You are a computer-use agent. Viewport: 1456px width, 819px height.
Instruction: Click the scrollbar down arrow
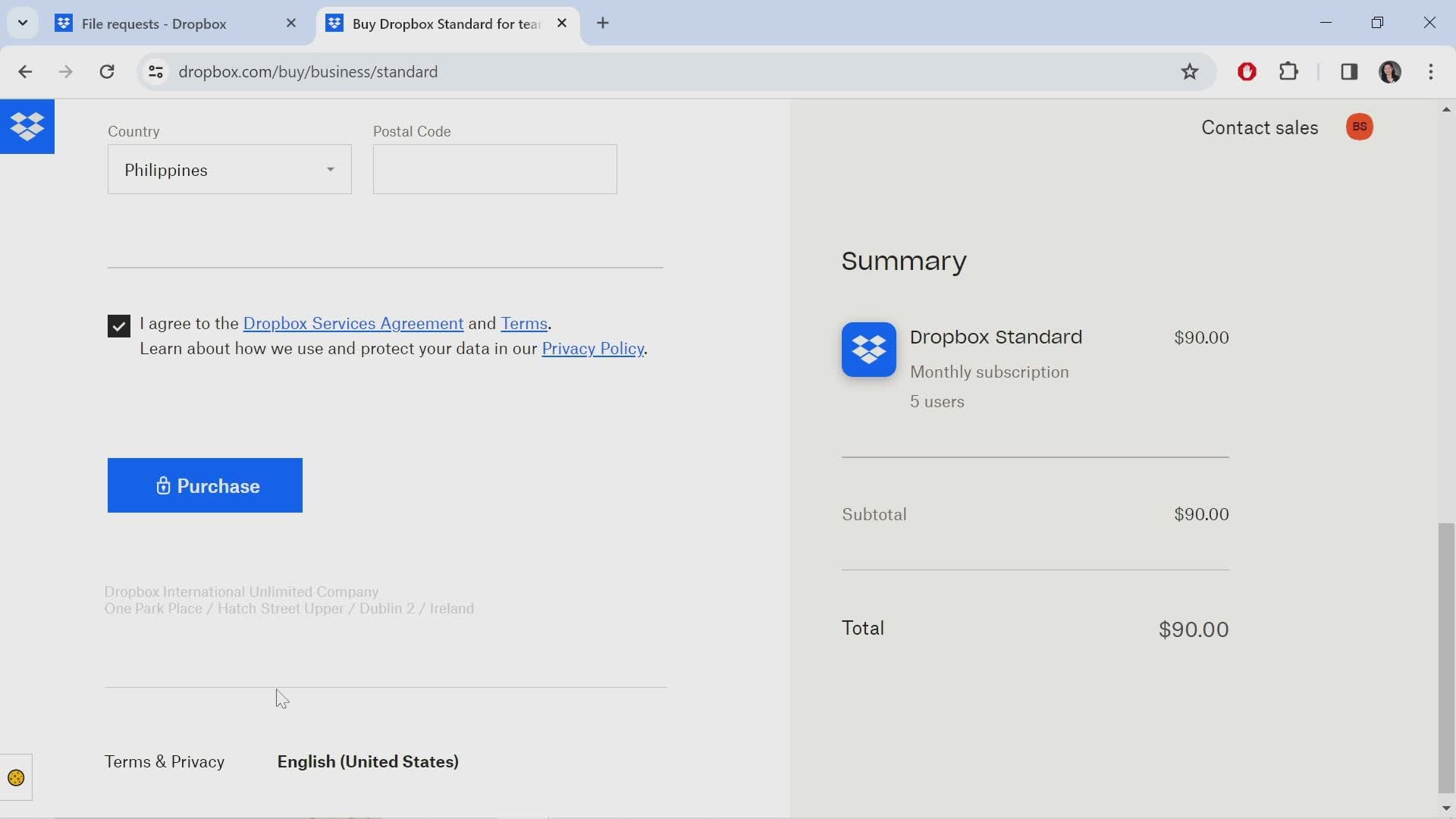[1446, 808]
